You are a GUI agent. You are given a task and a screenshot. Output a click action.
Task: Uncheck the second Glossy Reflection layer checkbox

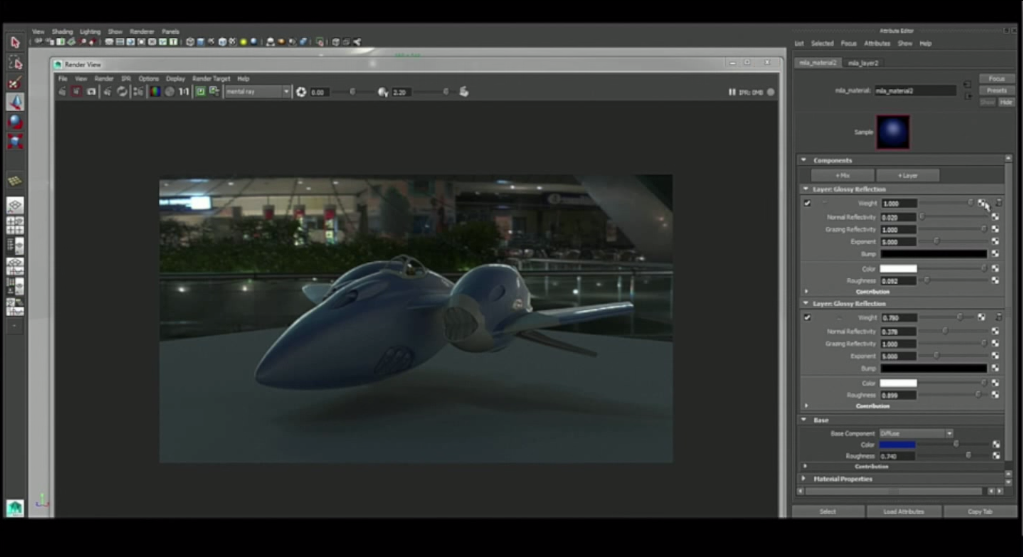pyautogui.click(x=807, y=317)
